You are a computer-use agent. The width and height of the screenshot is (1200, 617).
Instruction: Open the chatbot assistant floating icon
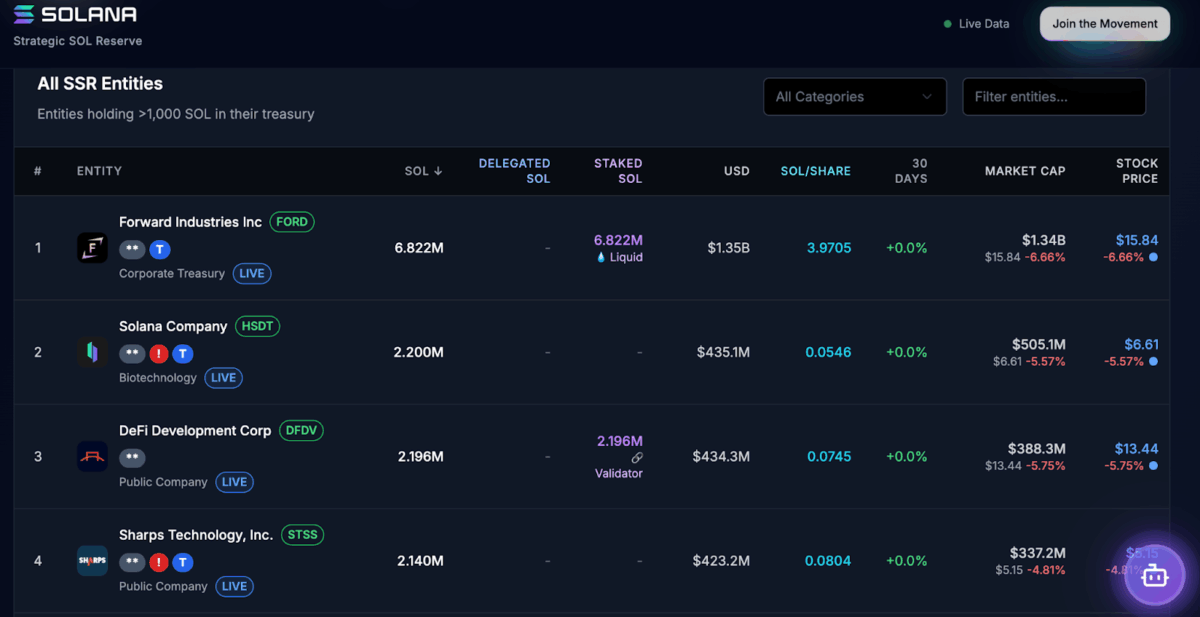pyautogui.click(x=1154, y=576)
